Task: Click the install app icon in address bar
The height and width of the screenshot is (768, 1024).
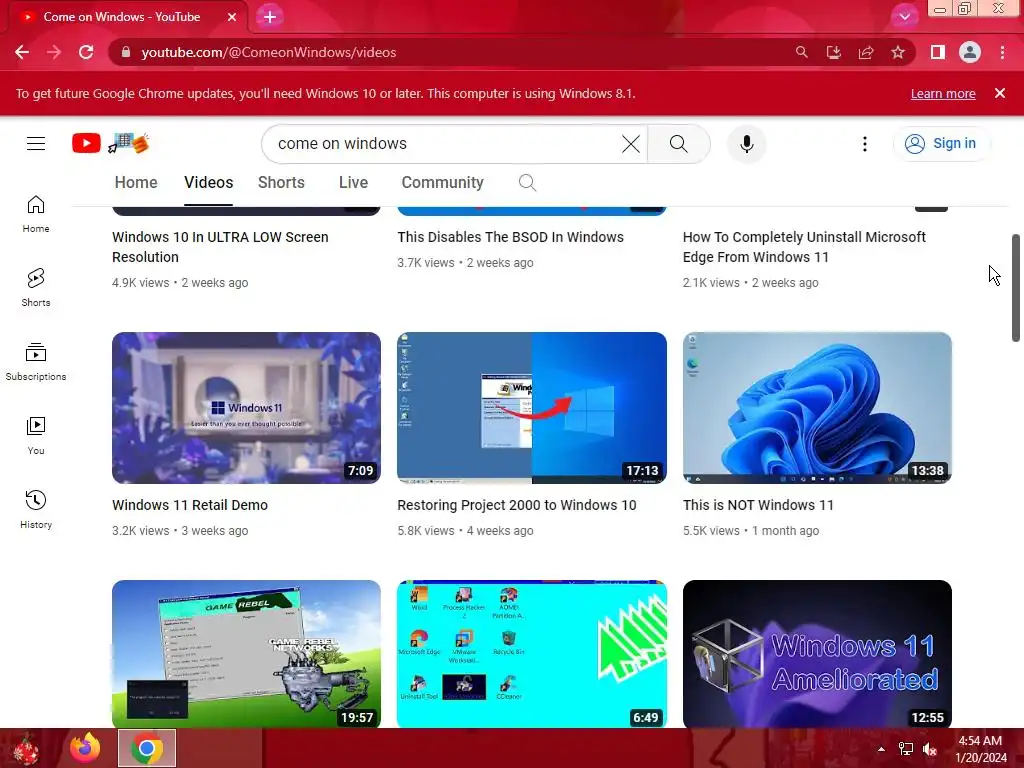Action: pyautogui.click(x=833, y=52)
